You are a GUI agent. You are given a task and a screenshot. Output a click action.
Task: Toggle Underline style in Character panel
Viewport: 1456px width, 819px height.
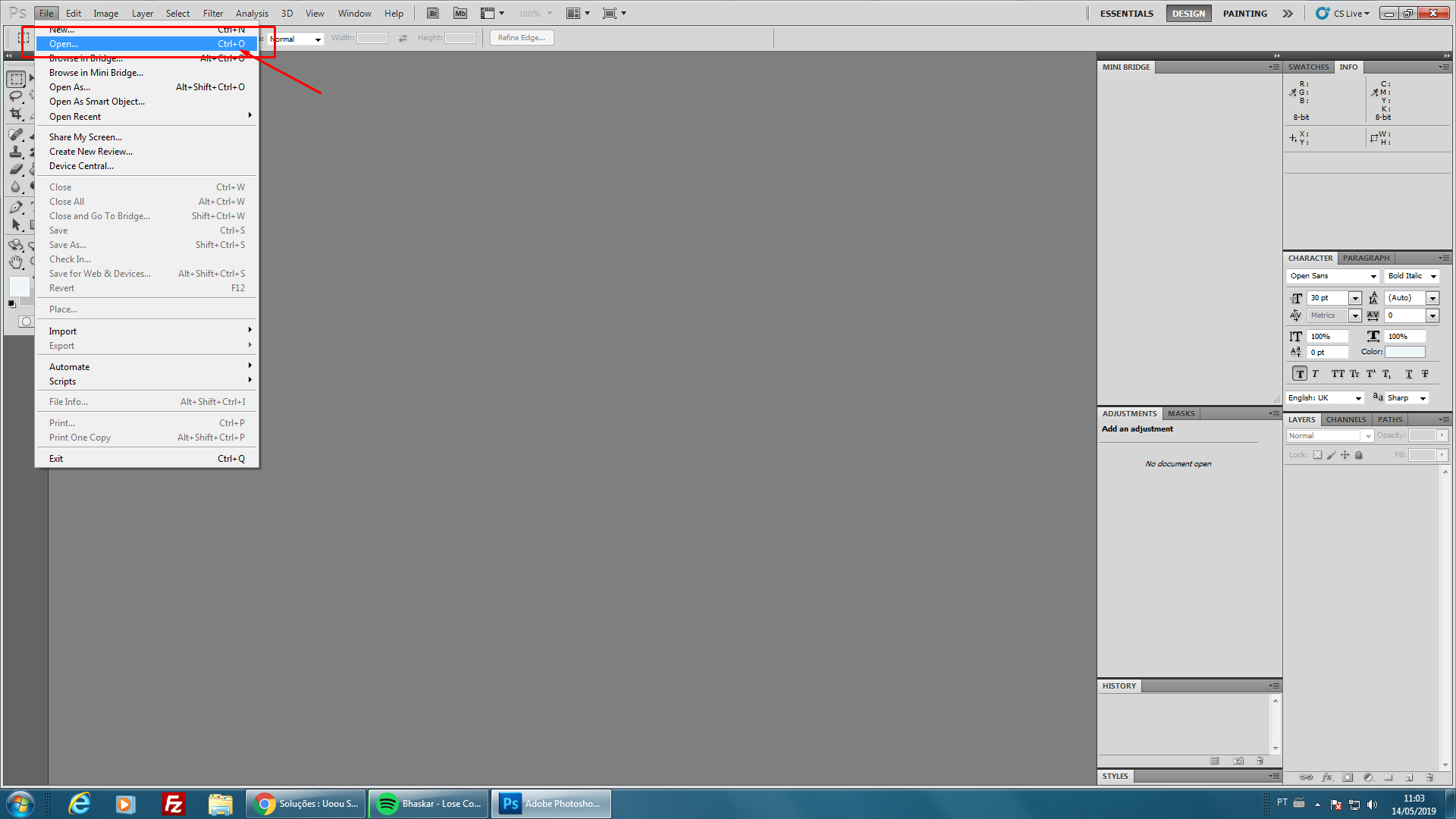(x=1409, y=374)
